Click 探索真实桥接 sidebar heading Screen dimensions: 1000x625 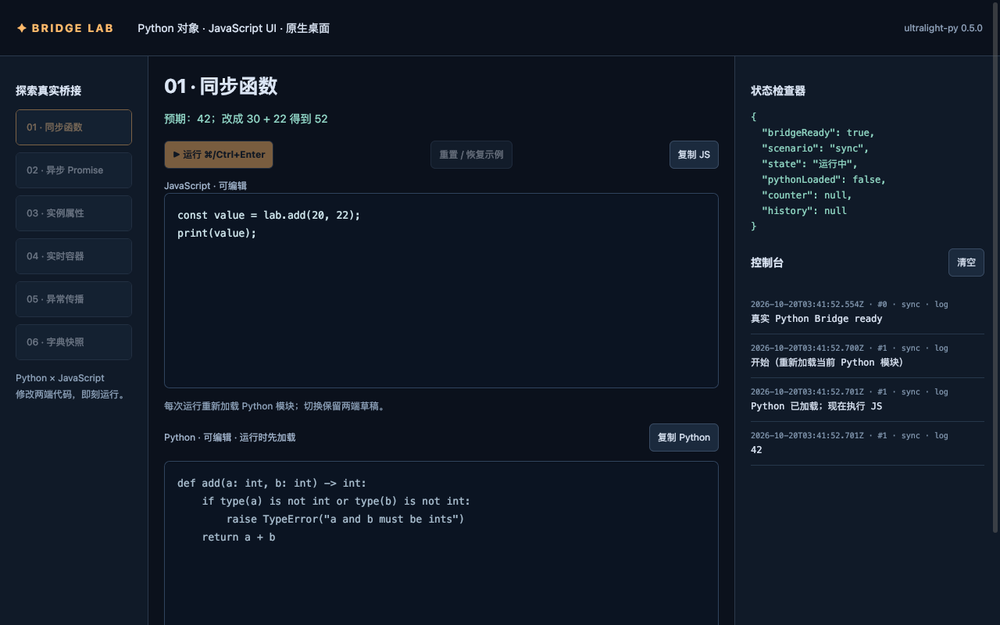48,91
